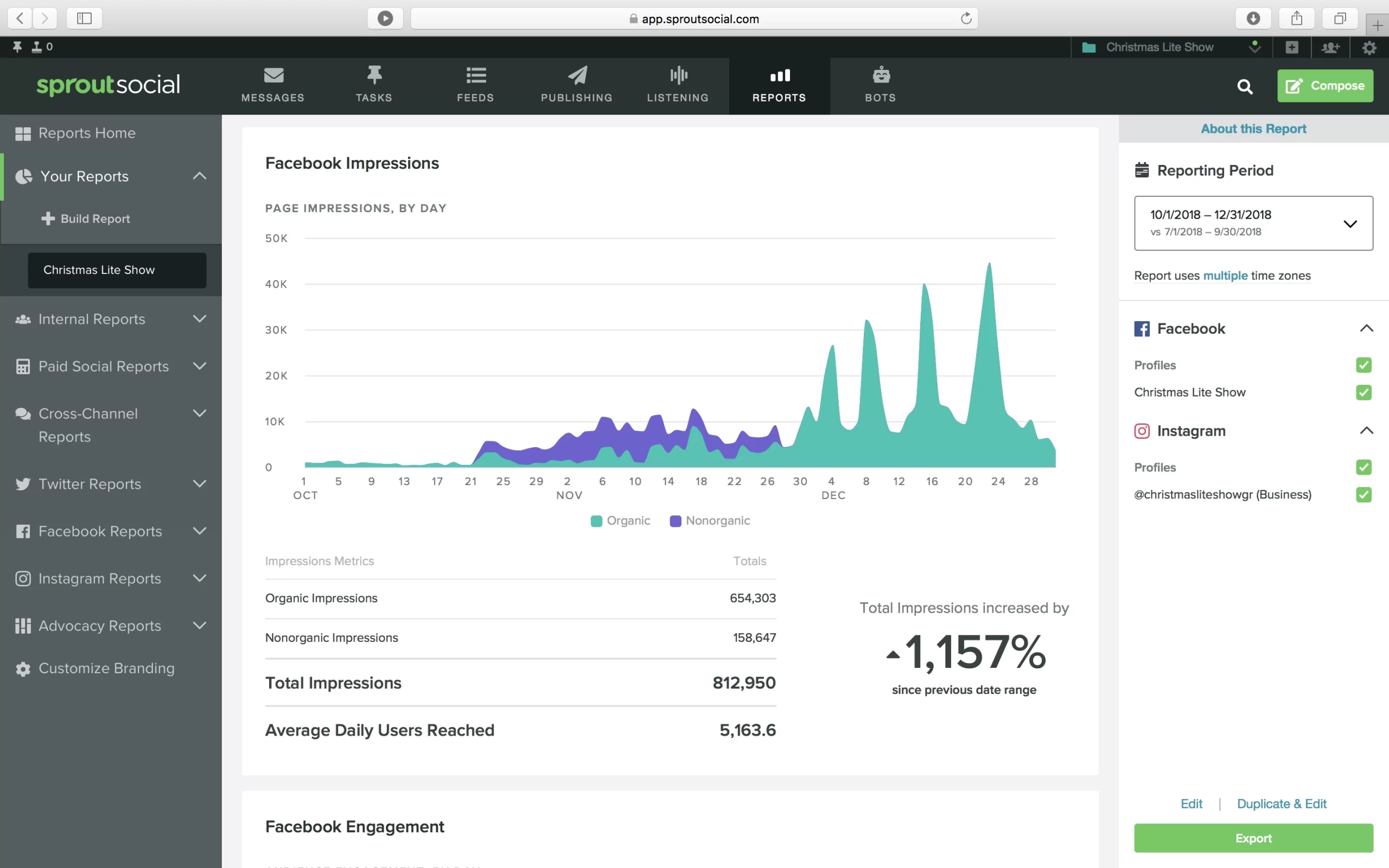Open the Feeds list icon
The image size is (1389, 868).
(x=476, y=75)
